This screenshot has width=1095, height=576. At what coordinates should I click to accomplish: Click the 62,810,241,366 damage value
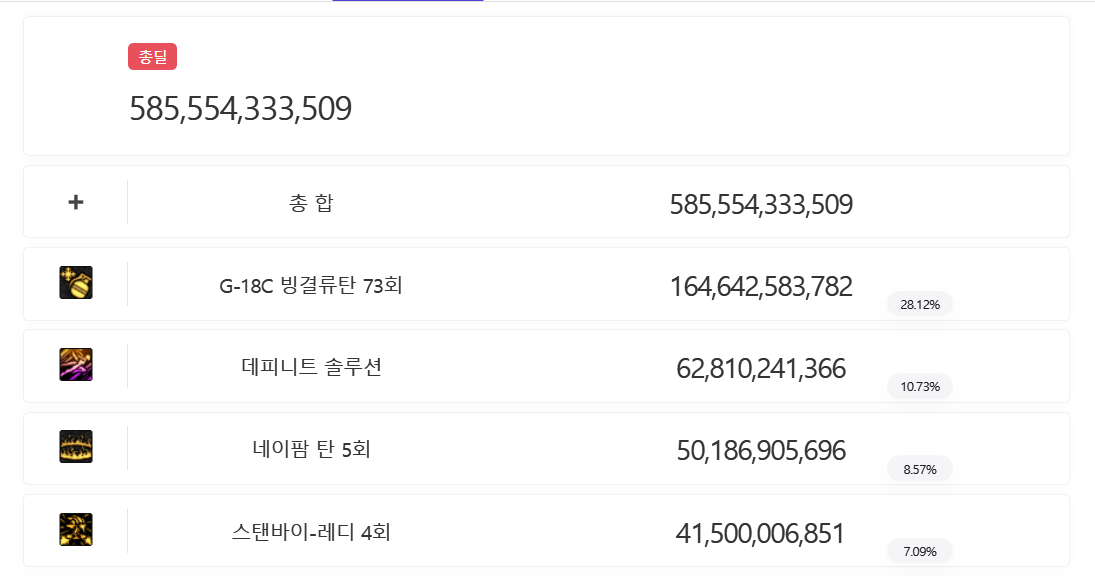click(761, 369)
